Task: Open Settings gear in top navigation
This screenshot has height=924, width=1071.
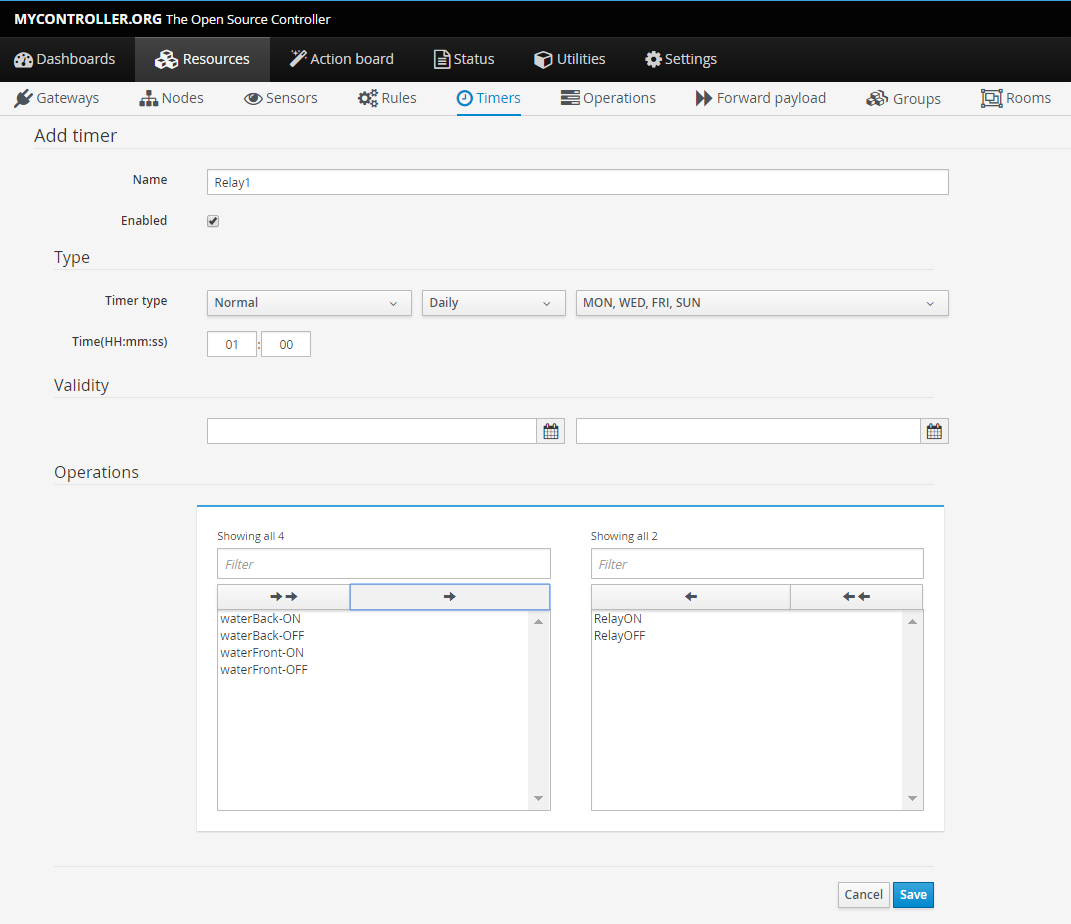Action: (x=681, y=59)
